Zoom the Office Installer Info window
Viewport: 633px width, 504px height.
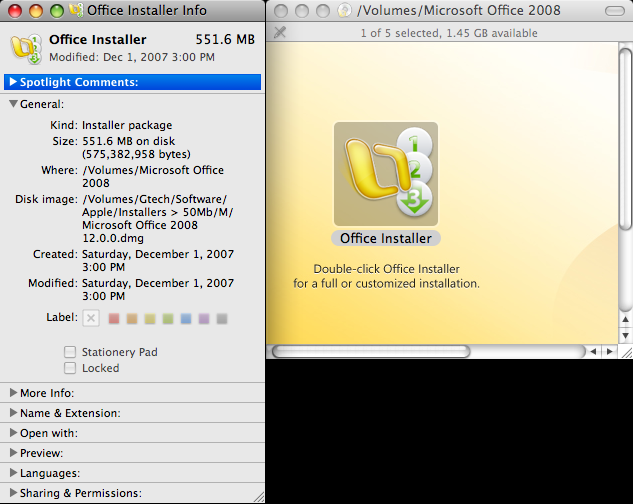pos(57,11)
